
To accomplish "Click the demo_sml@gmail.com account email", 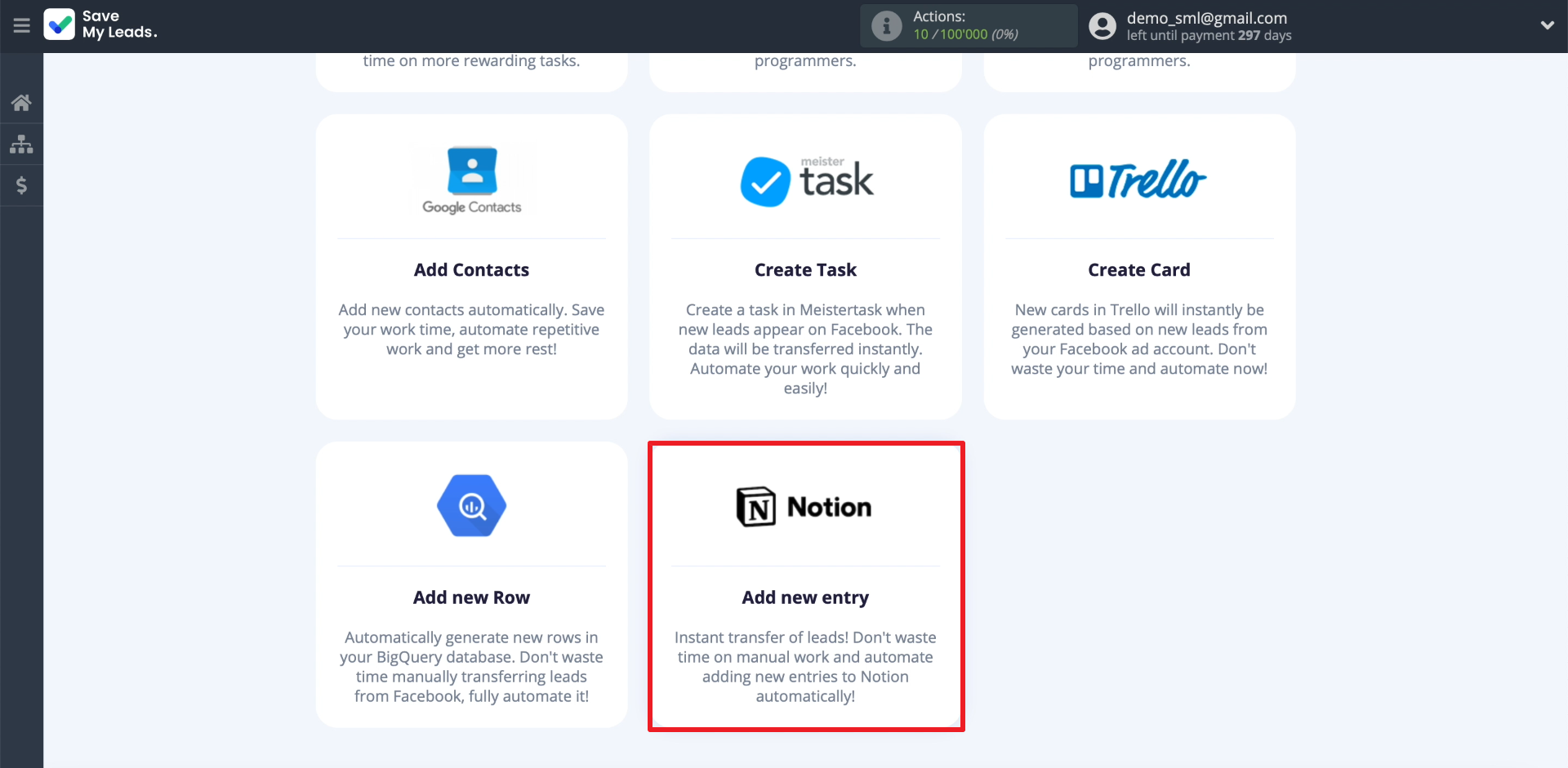I will [1206, 18].
